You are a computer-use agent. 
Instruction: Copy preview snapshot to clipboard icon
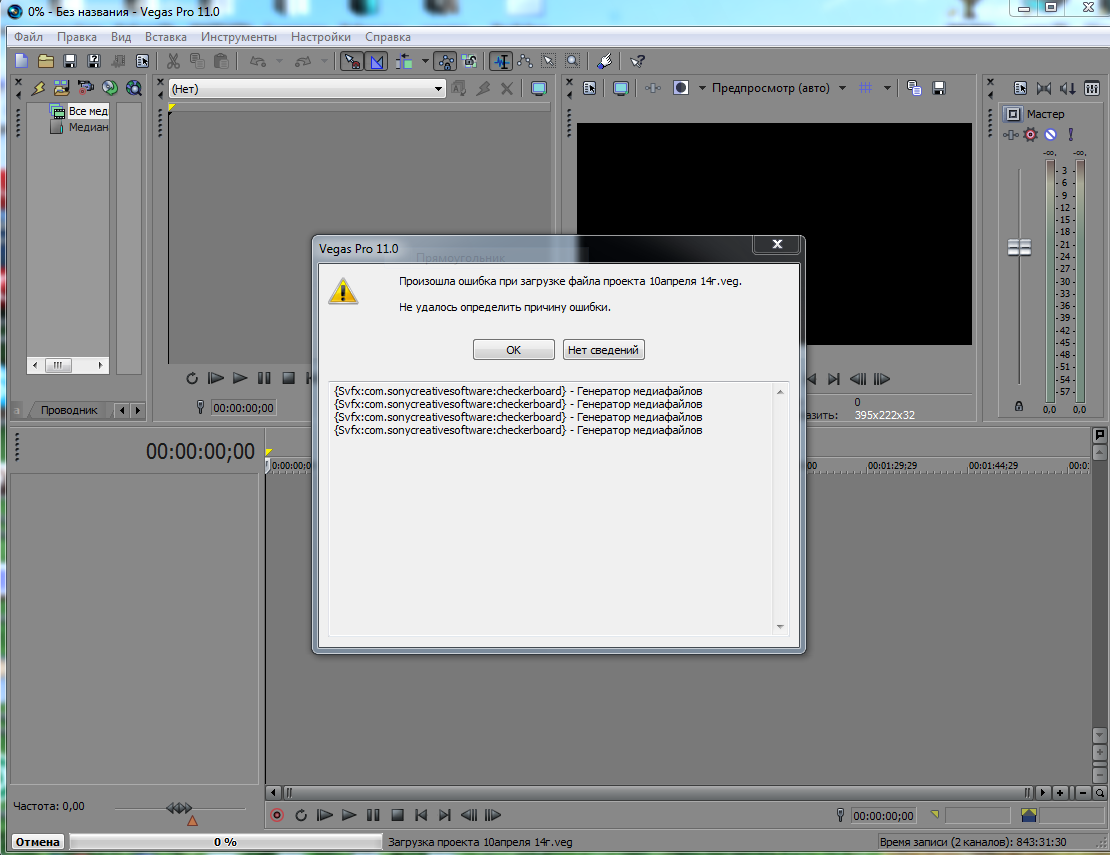pyautogui.click(x=914, y=88)
